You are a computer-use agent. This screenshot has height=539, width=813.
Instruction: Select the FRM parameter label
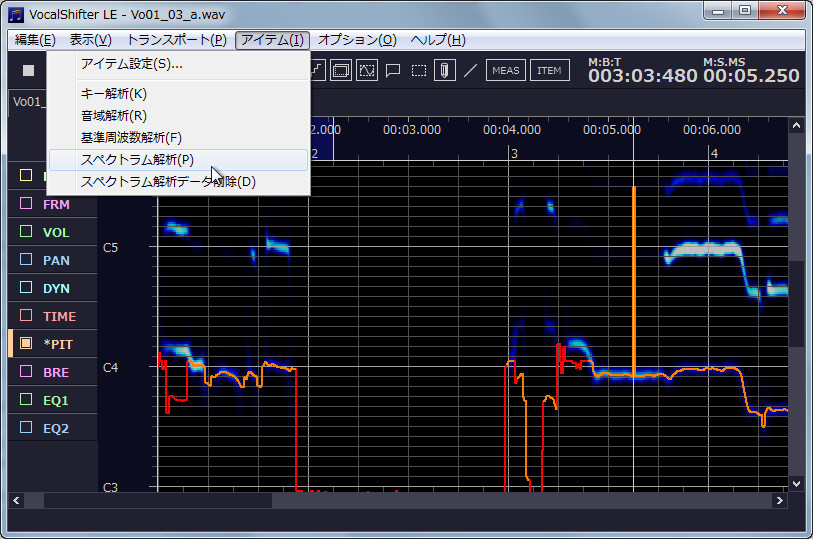point(56,205)
